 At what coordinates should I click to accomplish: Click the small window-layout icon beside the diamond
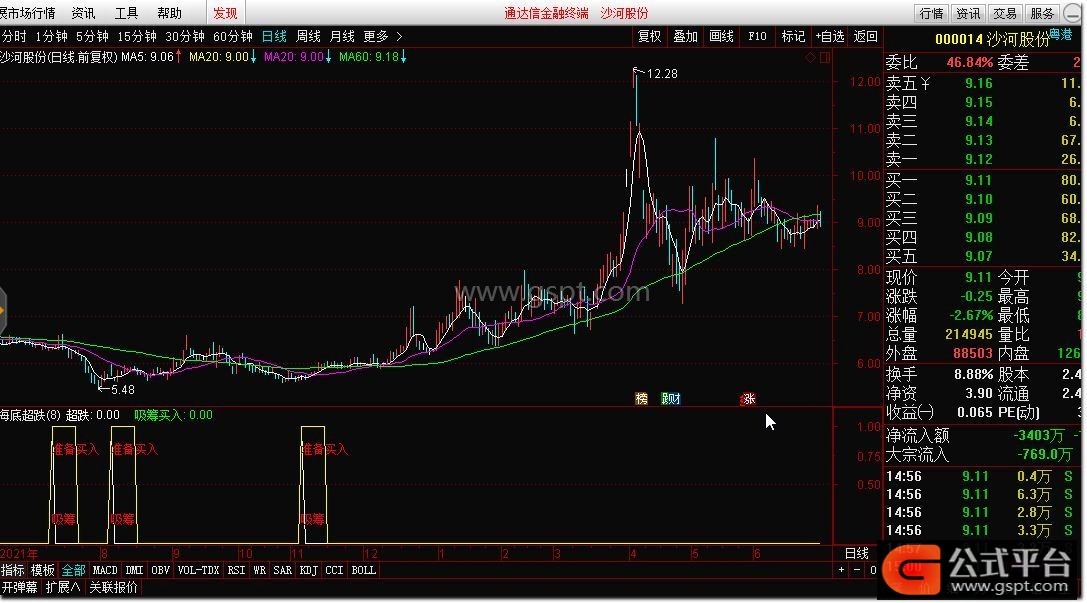[x=825, y=58]
